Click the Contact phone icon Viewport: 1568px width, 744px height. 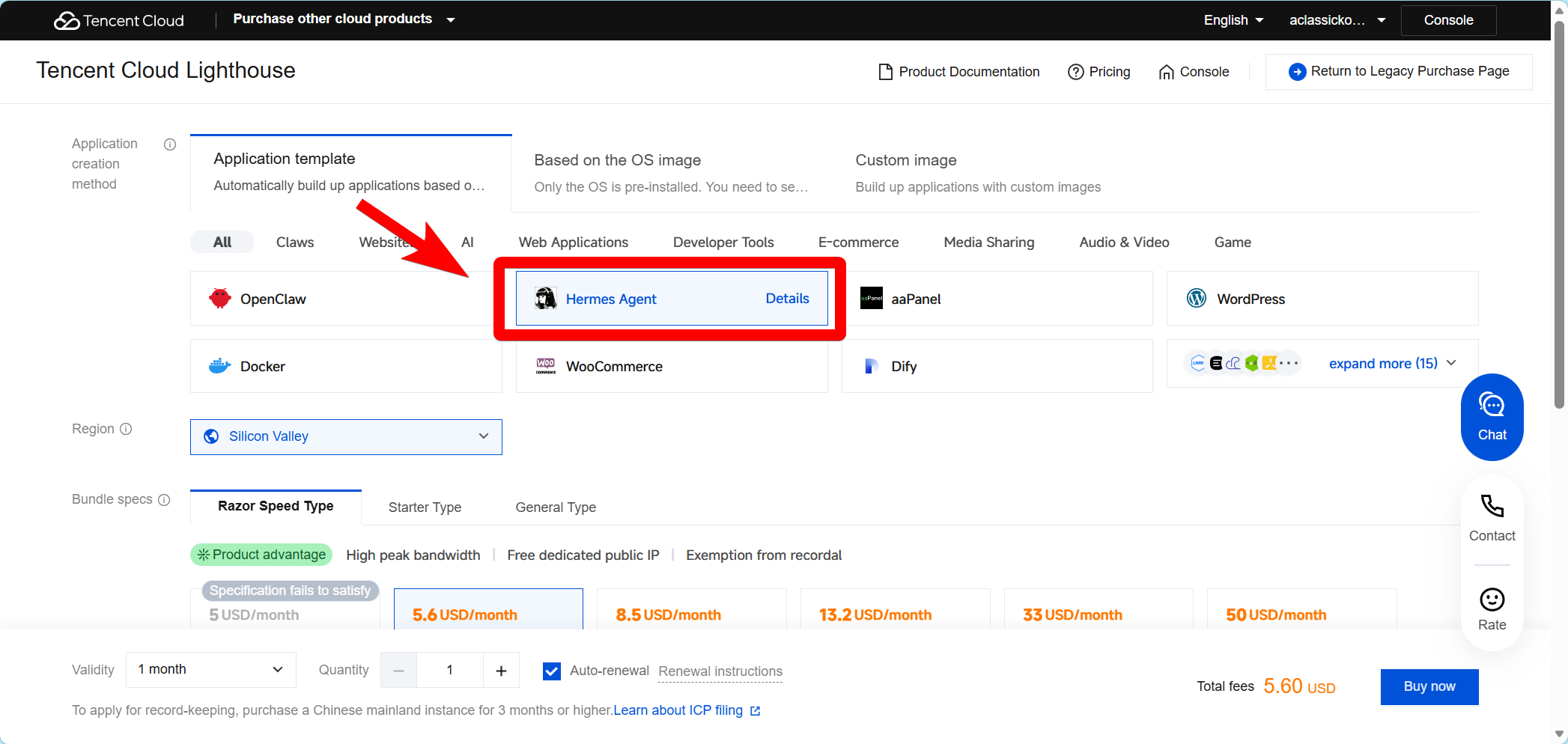pyautogui.click(x=1492, y=507)
